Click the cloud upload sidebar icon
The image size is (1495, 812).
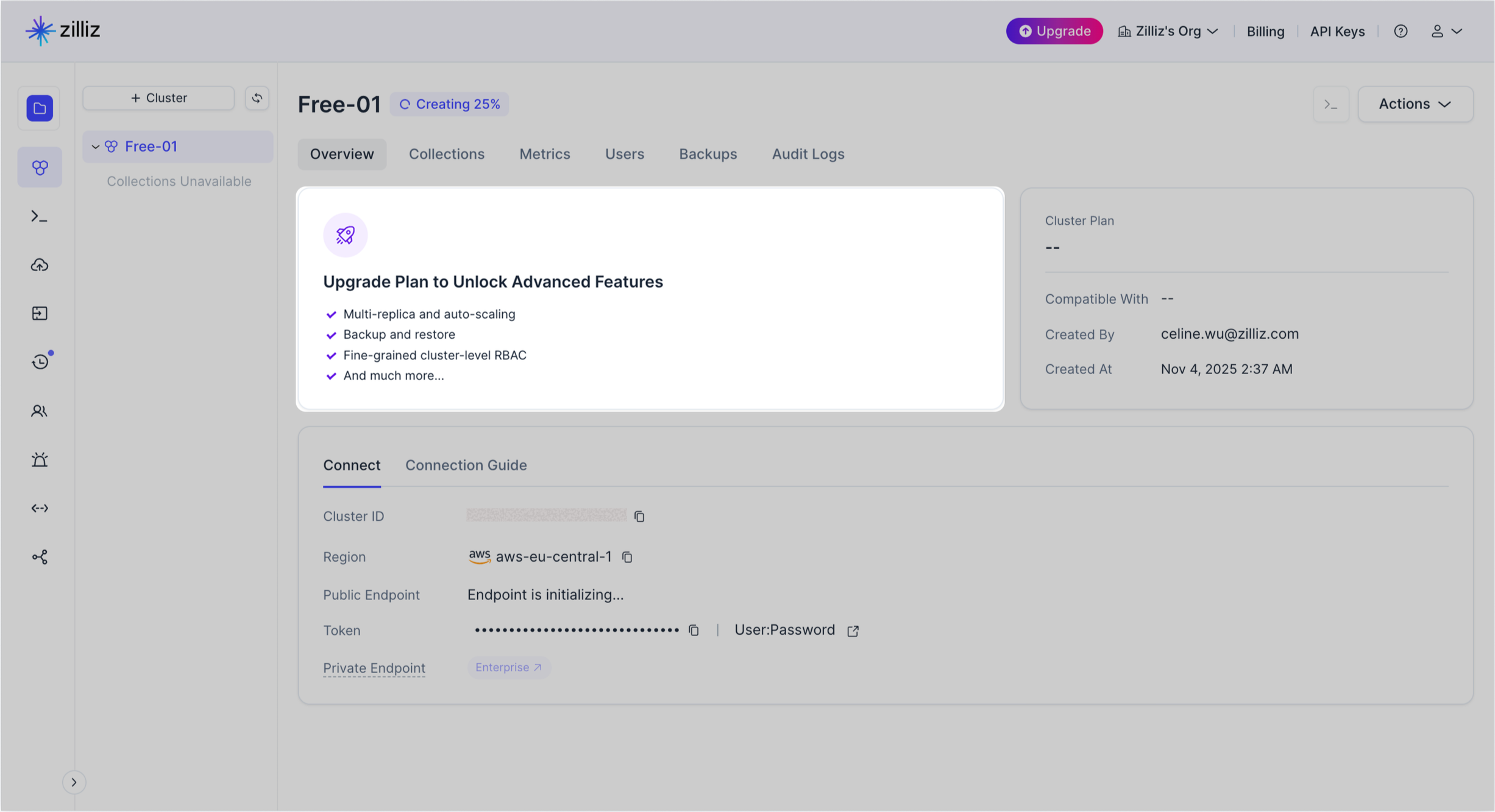(40, 265)
